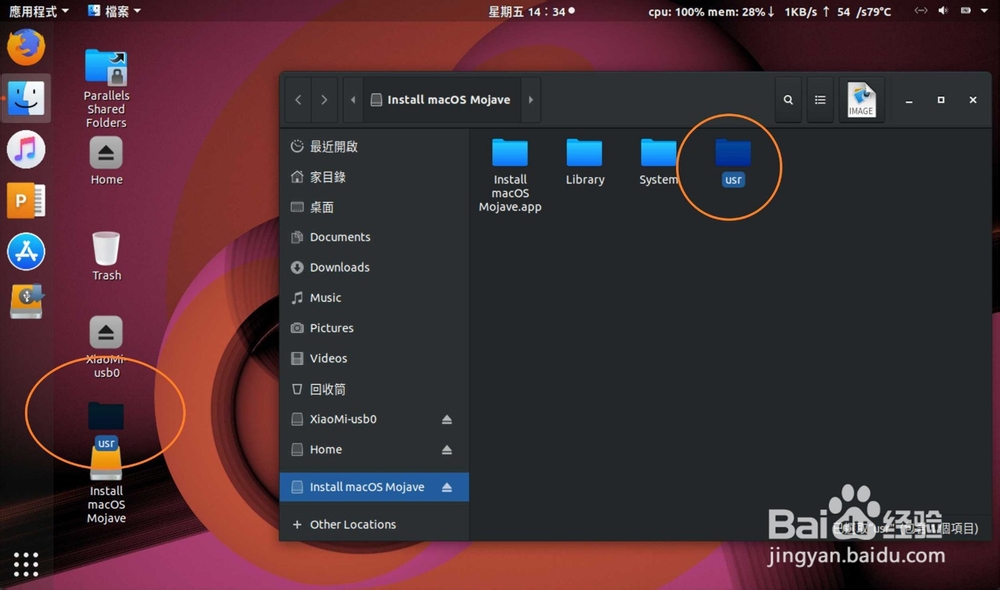Open system menu dropdown arrow
Image resolution: width=1000 pixels, height=590 pixels.
point(984,11)
